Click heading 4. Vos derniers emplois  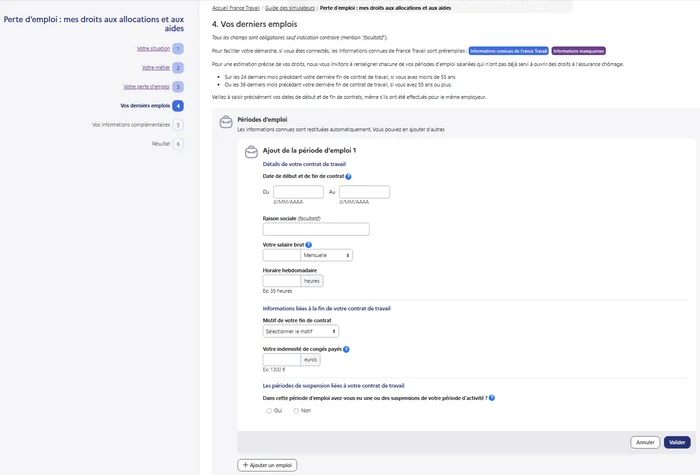pos(254,24)
